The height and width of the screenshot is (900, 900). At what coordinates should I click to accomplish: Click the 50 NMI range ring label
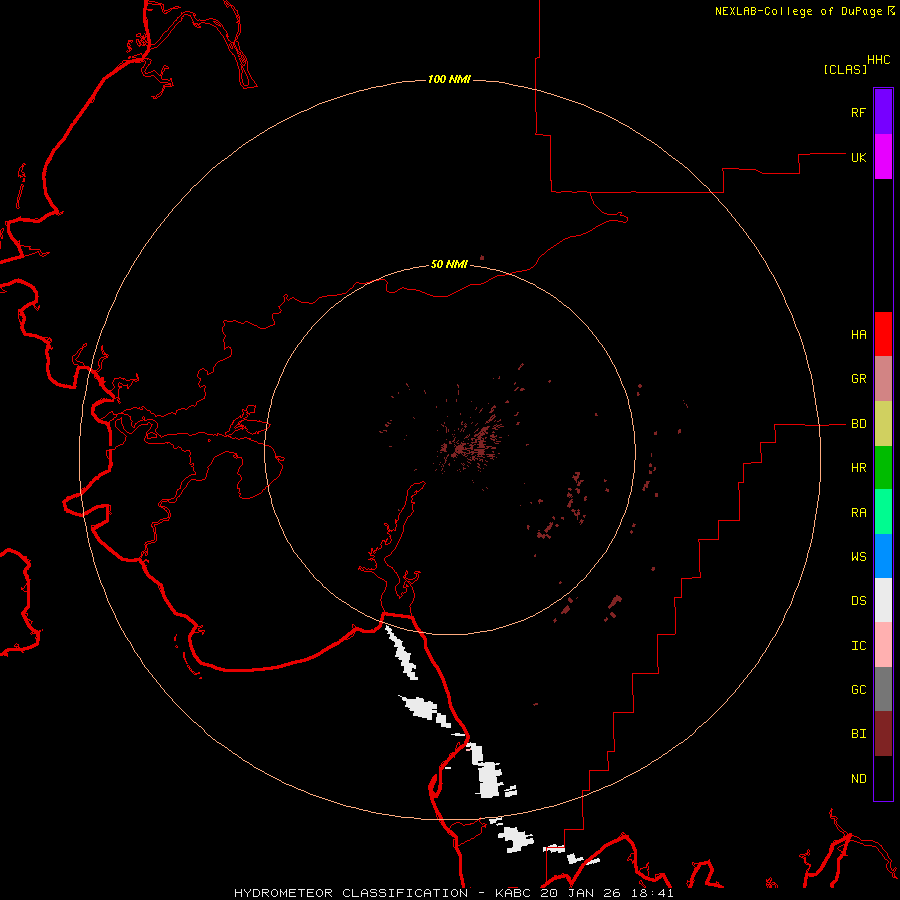tap(449, 264)
